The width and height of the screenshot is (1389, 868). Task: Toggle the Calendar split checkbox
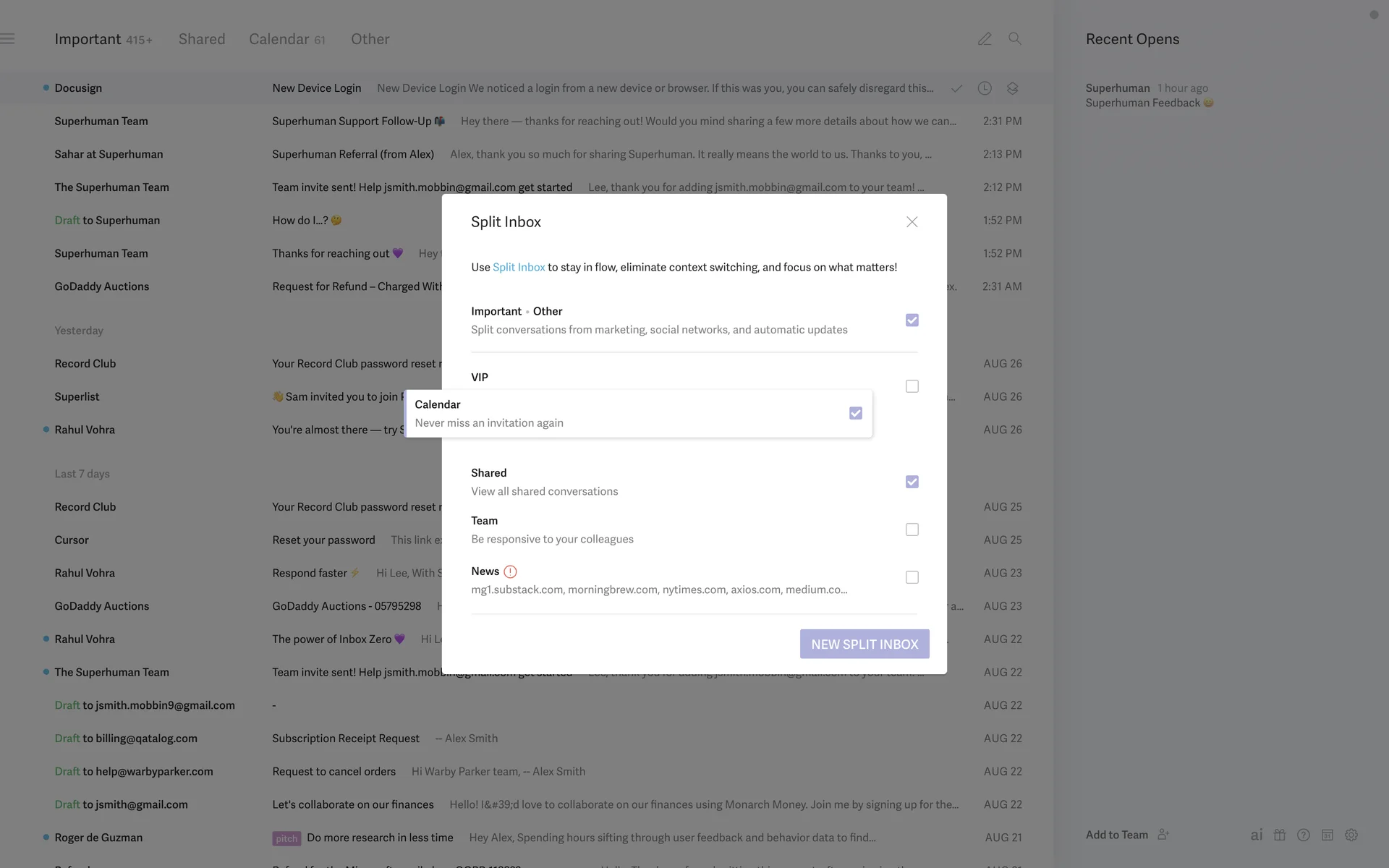855,413
